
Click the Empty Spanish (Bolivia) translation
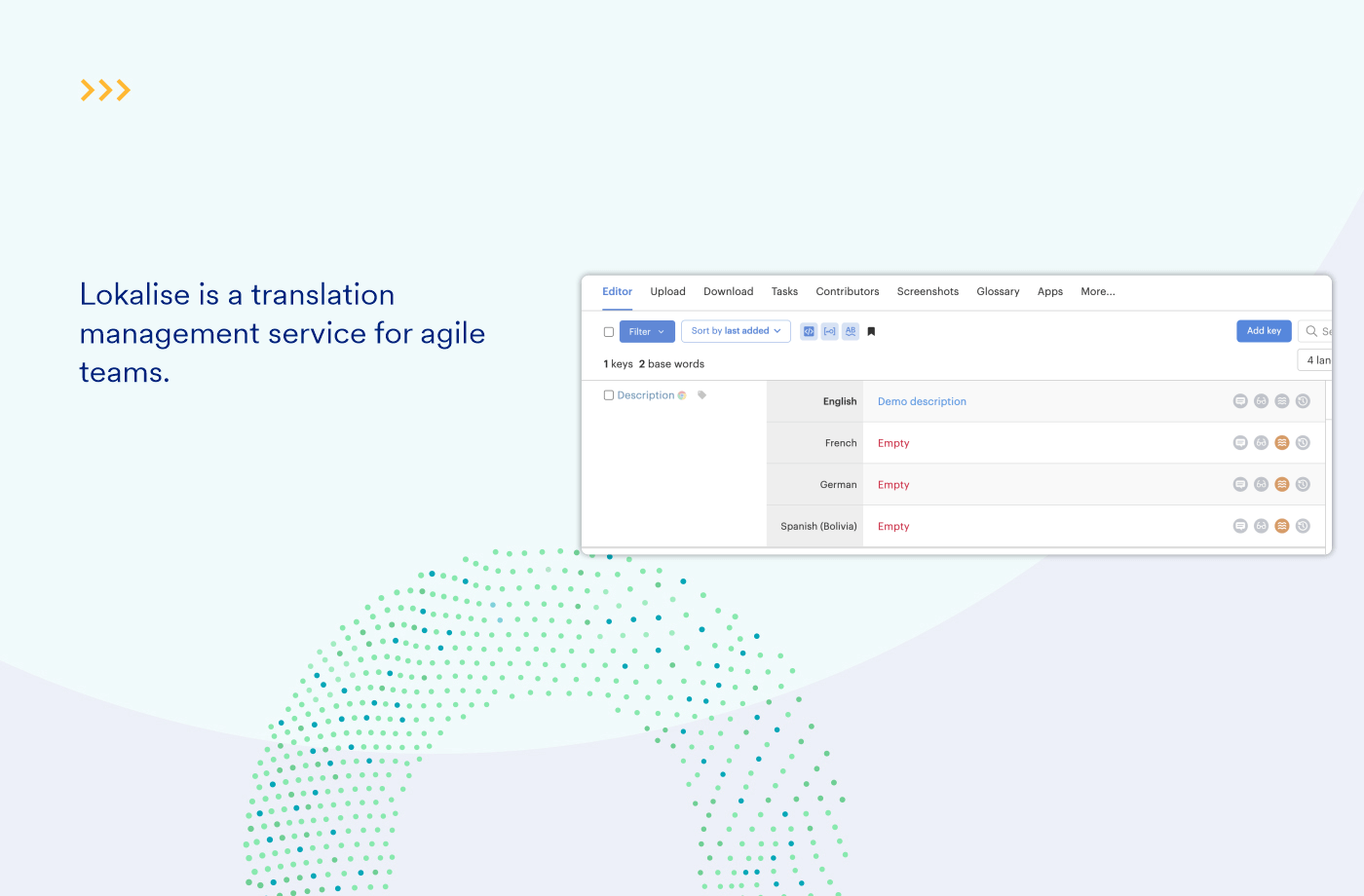893,526
